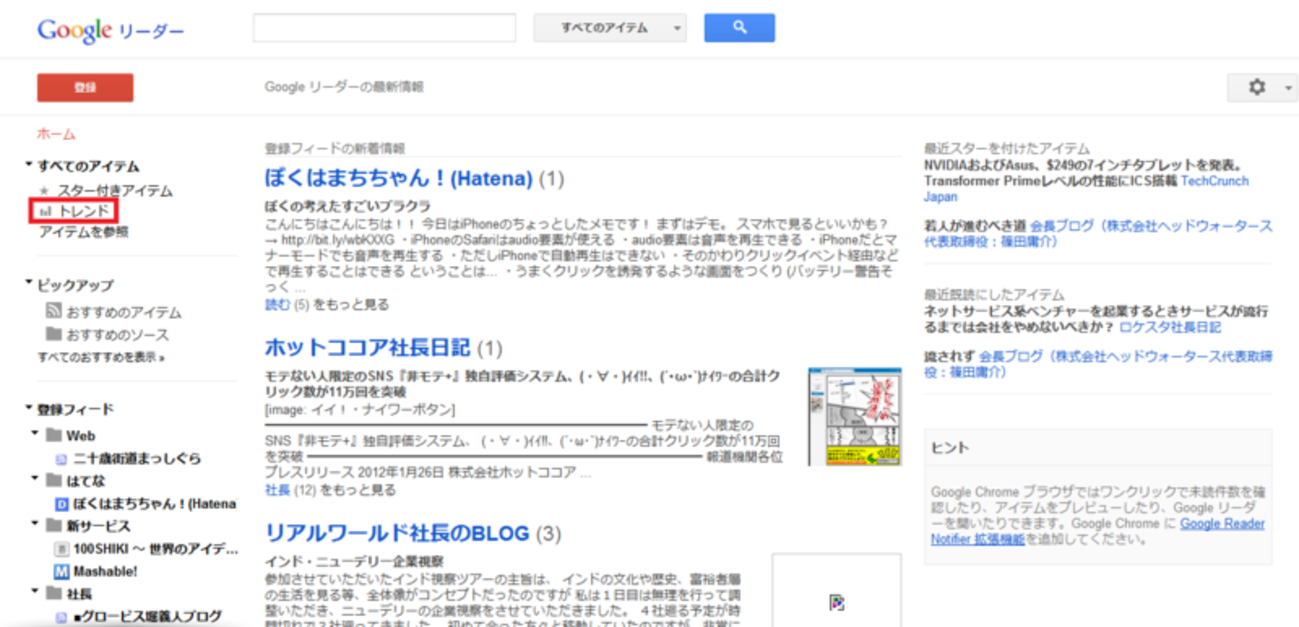Open トレンド in the sidebar
The width and height of the screenshot is (1299, 627).
tap(84, 211)
